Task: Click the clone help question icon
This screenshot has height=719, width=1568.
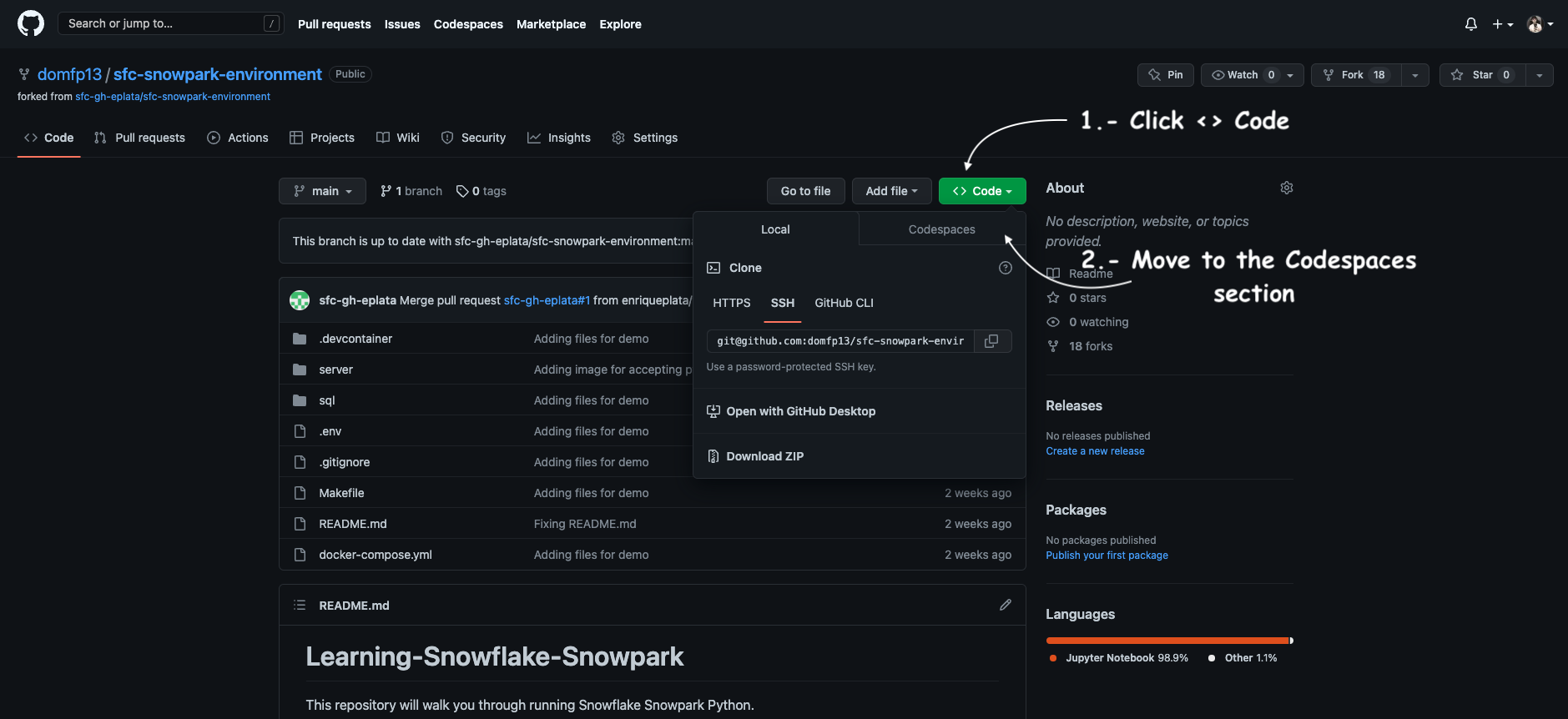Action: 1006,268
